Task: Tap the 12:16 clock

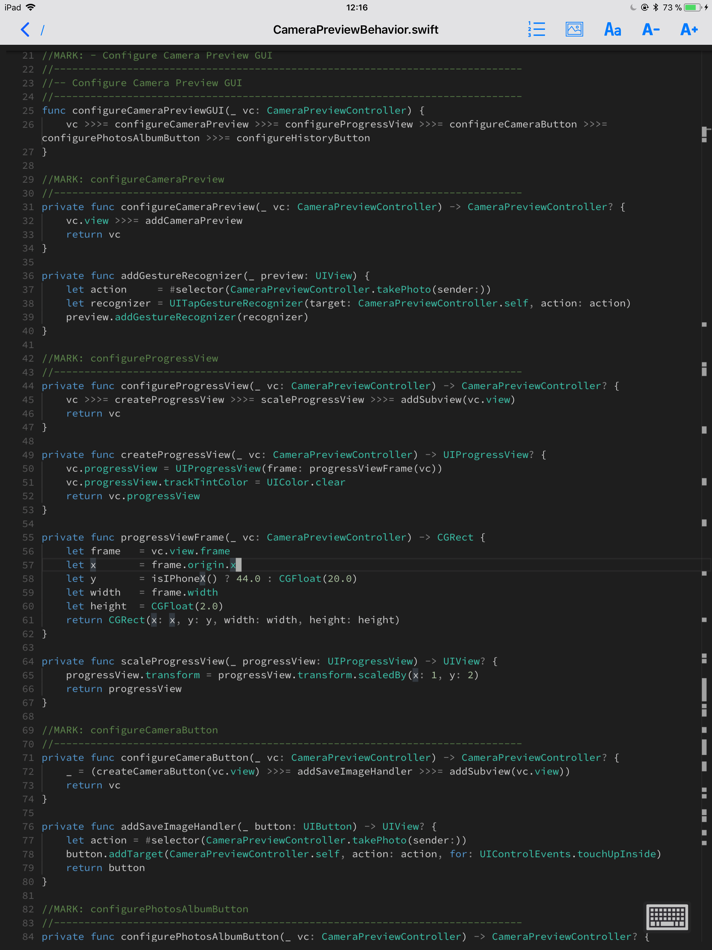Action: point(356,8)
